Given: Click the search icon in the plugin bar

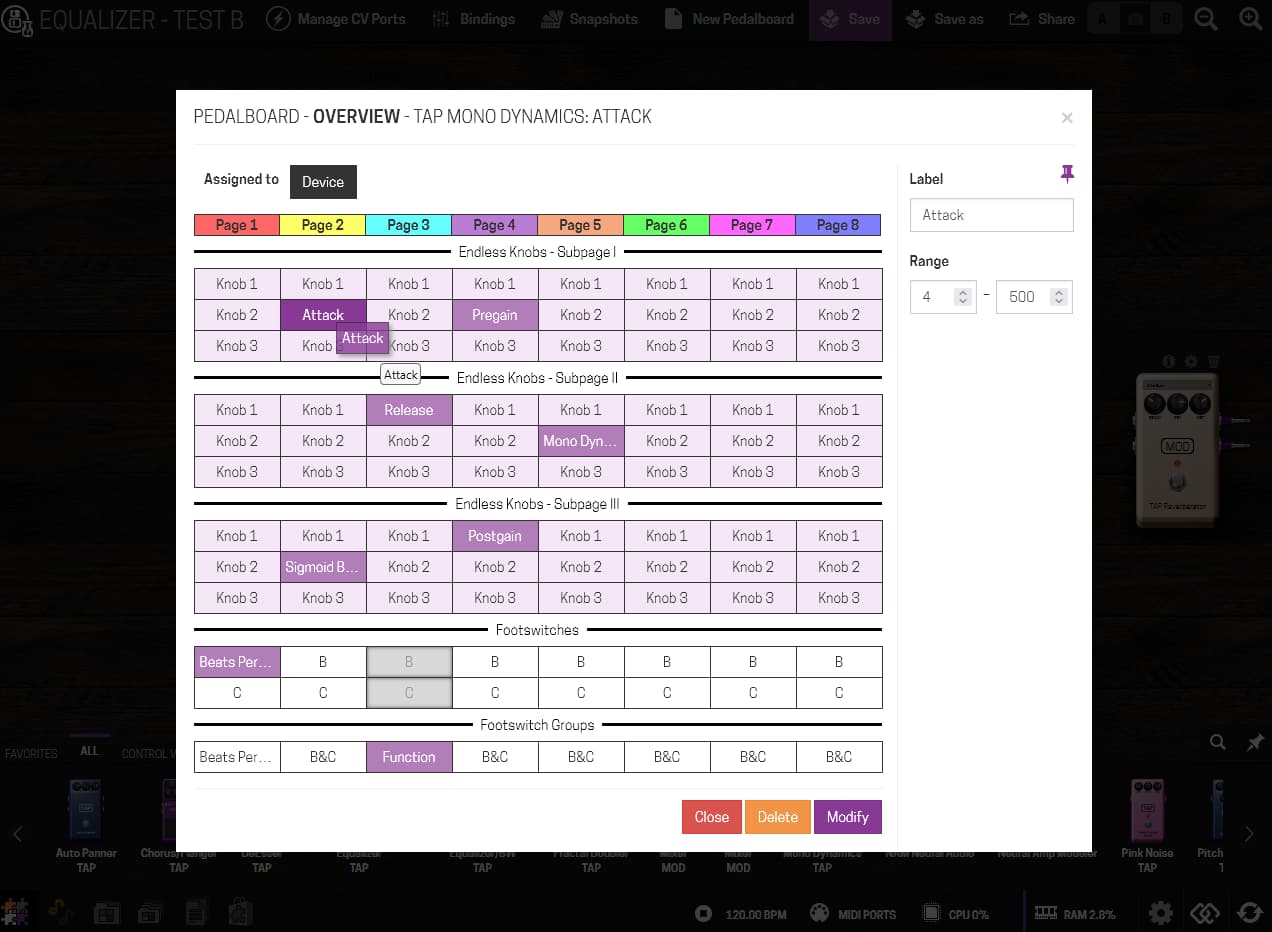Looking at the screenshot, I should point(1217,742).
